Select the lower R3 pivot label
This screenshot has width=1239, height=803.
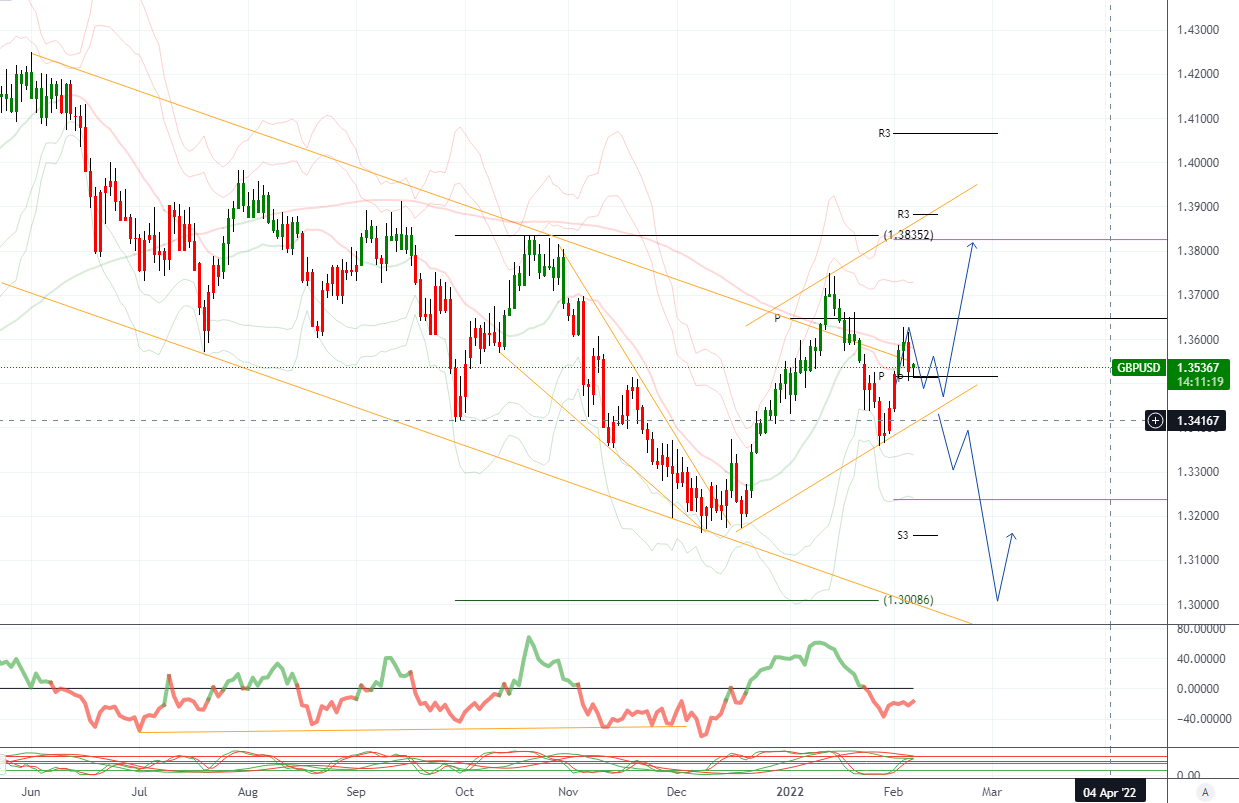903,214
